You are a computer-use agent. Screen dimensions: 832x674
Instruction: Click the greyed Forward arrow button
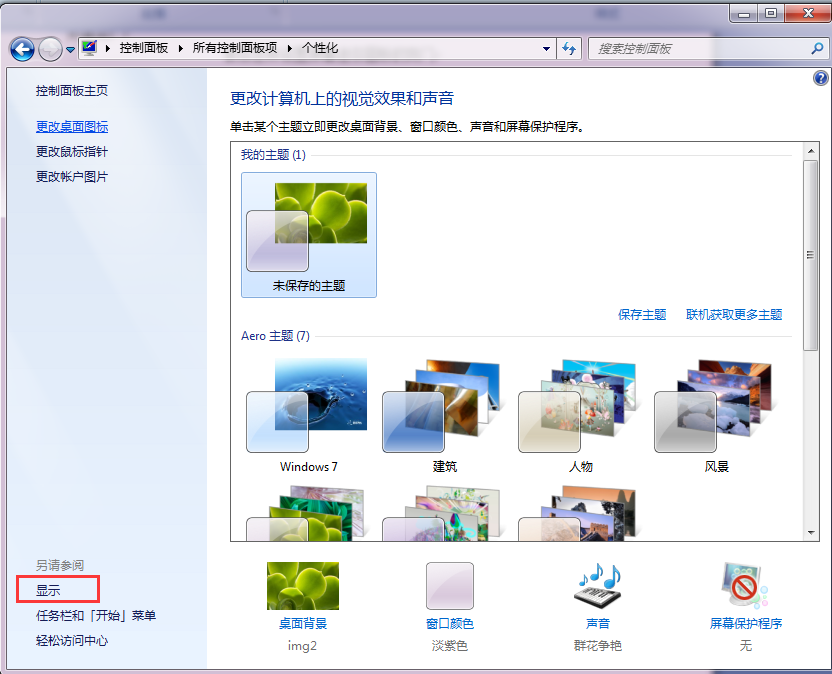coord(50,50)
